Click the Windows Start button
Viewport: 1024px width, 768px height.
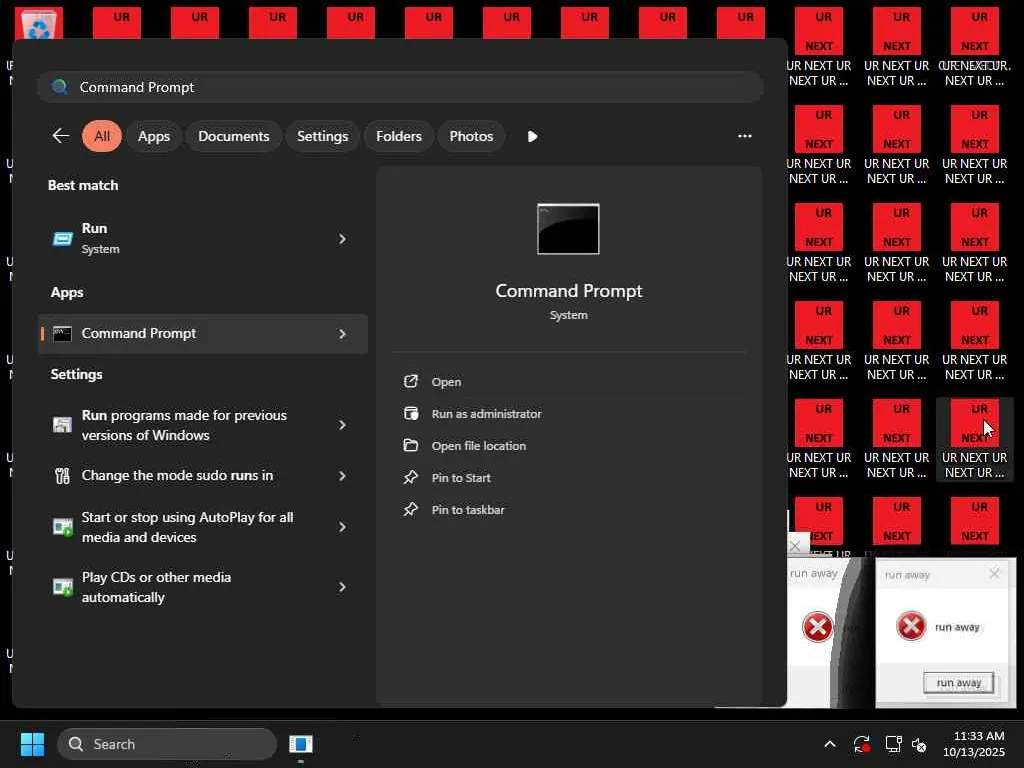(32, 744)
